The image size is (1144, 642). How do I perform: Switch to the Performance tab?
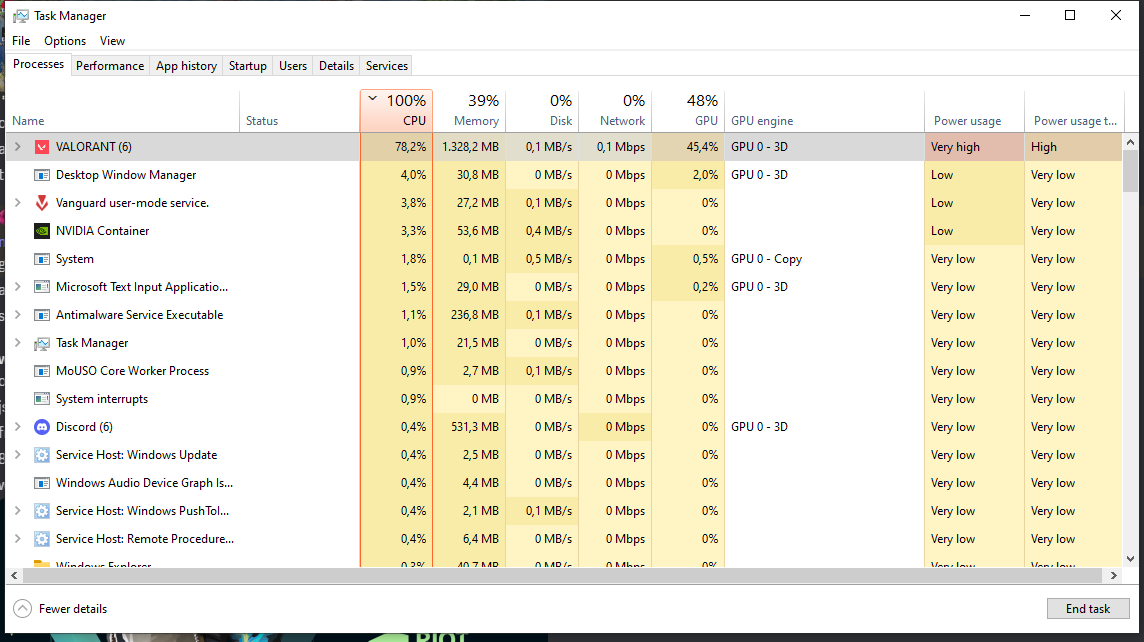(110, 66)
